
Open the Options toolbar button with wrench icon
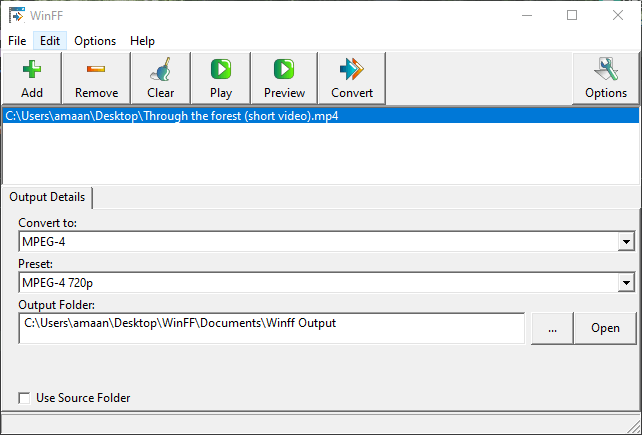(606, 78)
